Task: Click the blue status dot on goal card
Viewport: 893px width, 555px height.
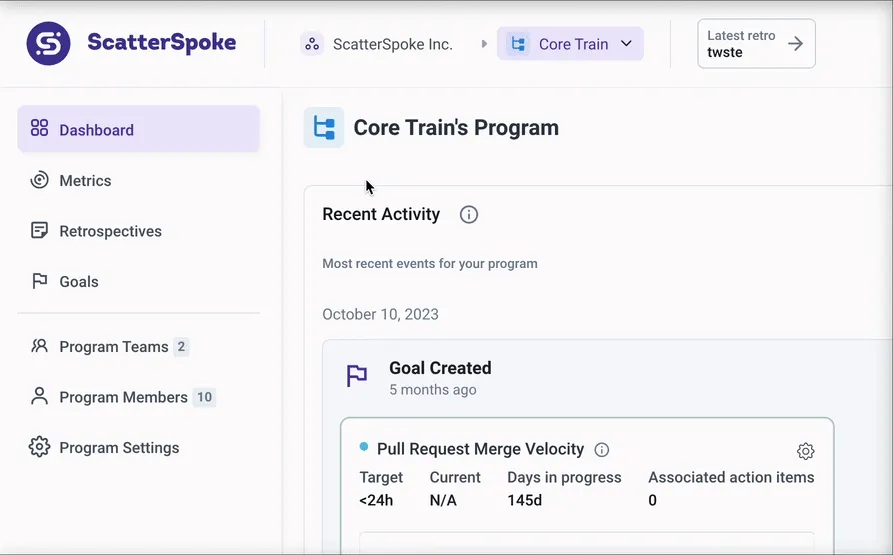Action: [x=364, y=447]
